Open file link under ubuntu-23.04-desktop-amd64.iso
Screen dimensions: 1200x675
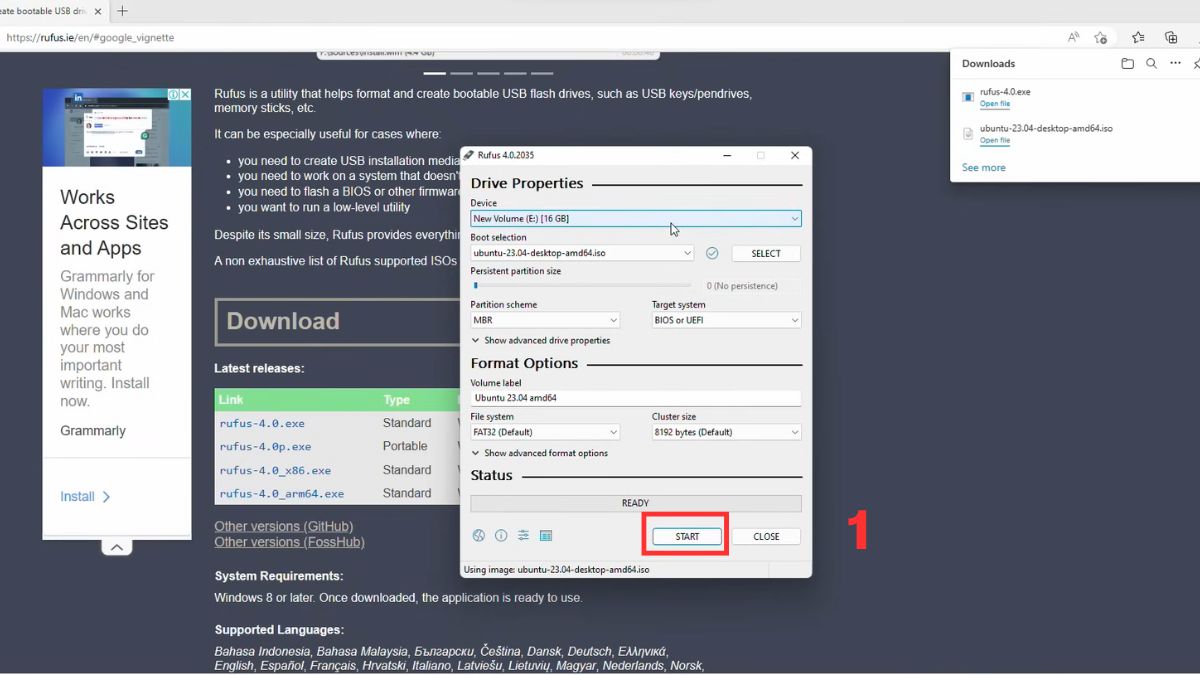coord(995,141)
